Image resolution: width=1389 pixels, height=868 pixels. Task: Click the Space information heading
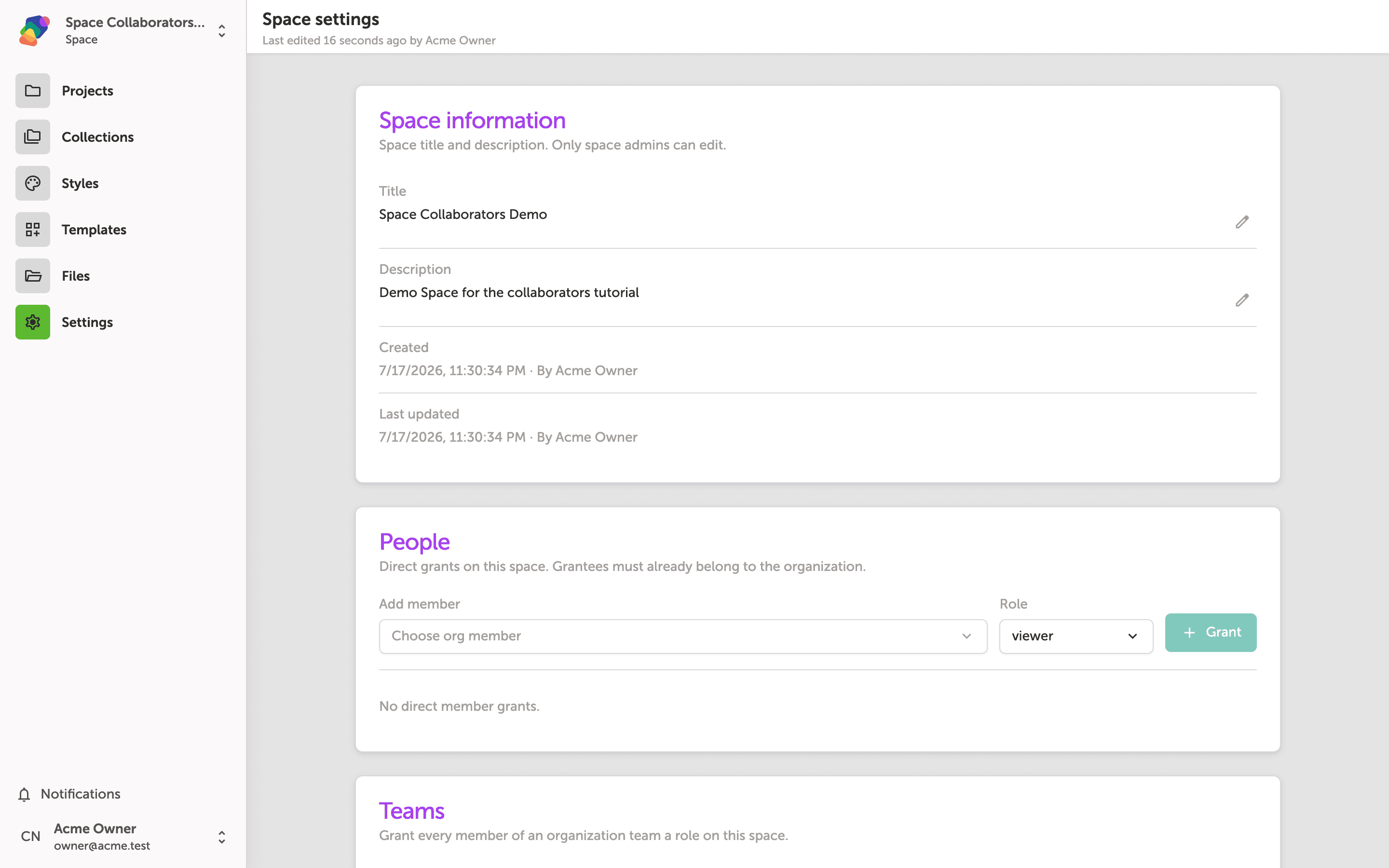tap(472, 120)
